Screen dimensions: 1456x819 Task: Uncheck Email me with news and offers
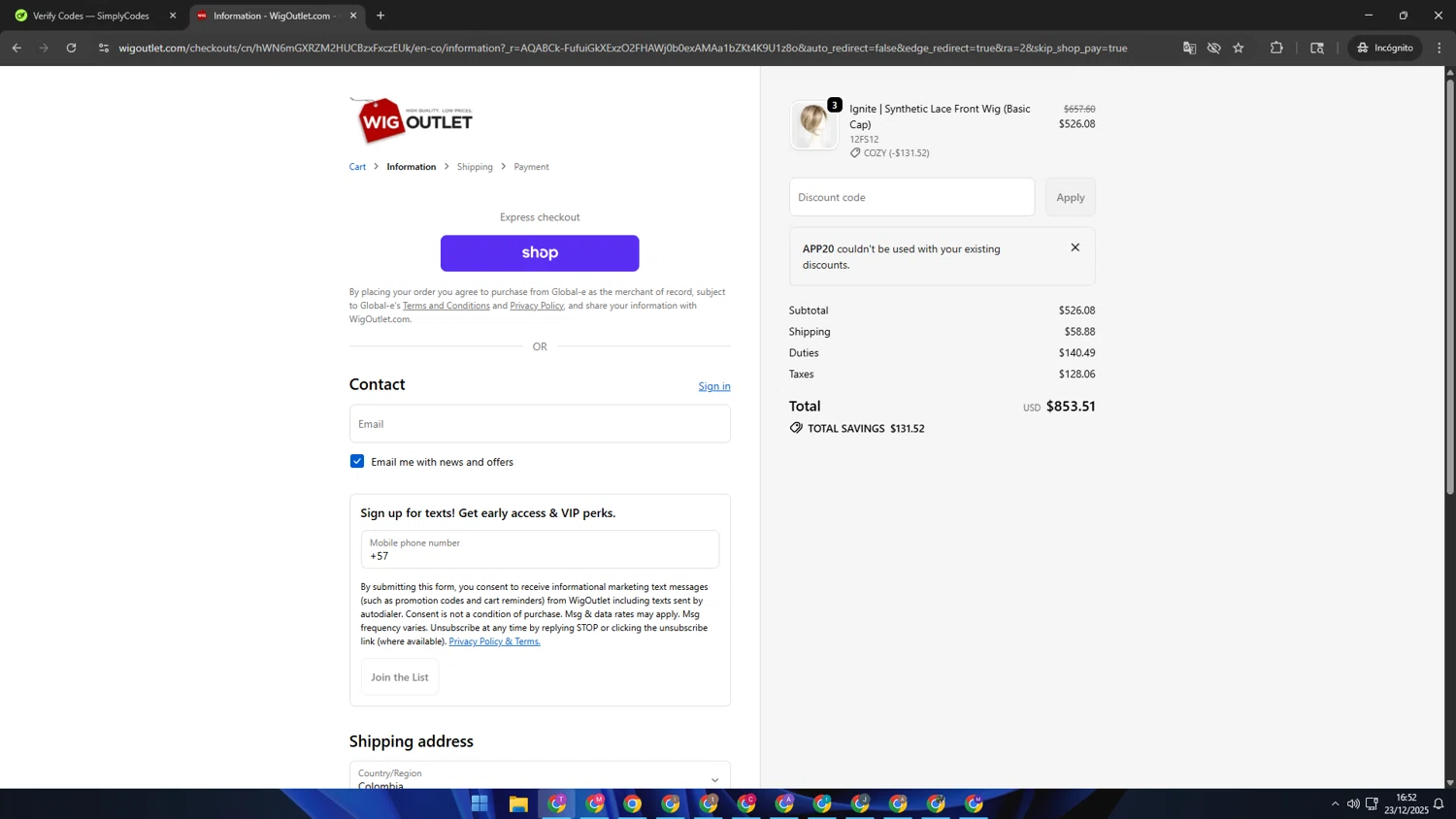(357, 462)
